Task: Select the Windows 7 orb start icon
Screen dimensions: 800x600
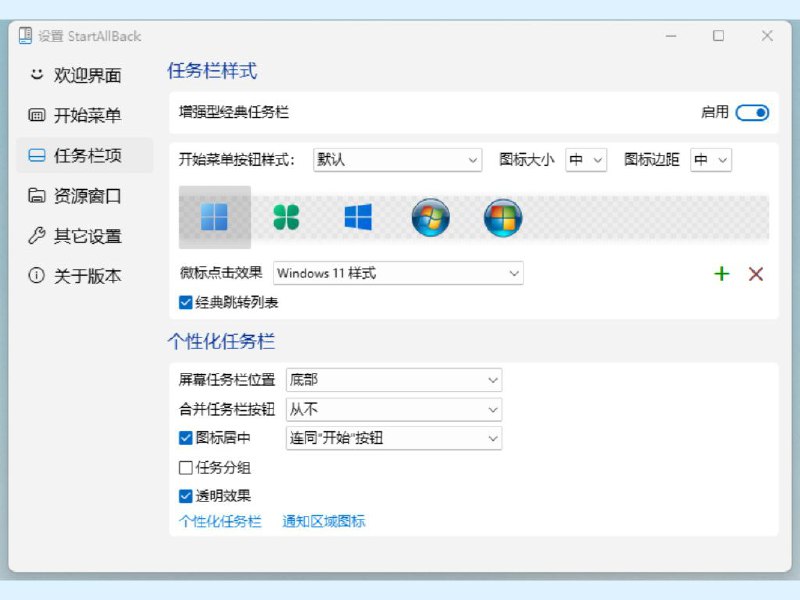Action: (431, 217)
